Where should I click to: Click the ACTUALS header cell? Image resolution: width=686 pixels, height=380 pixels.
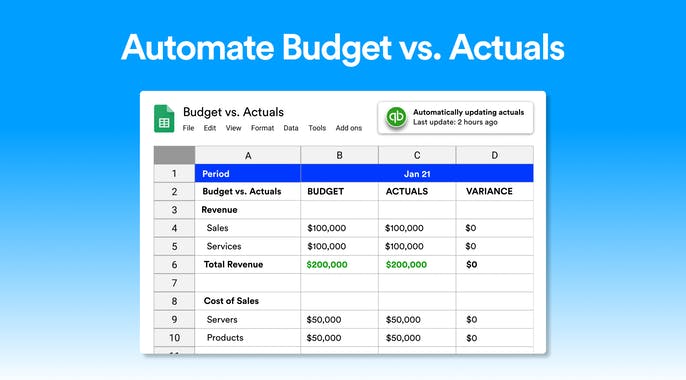[417, 192]
